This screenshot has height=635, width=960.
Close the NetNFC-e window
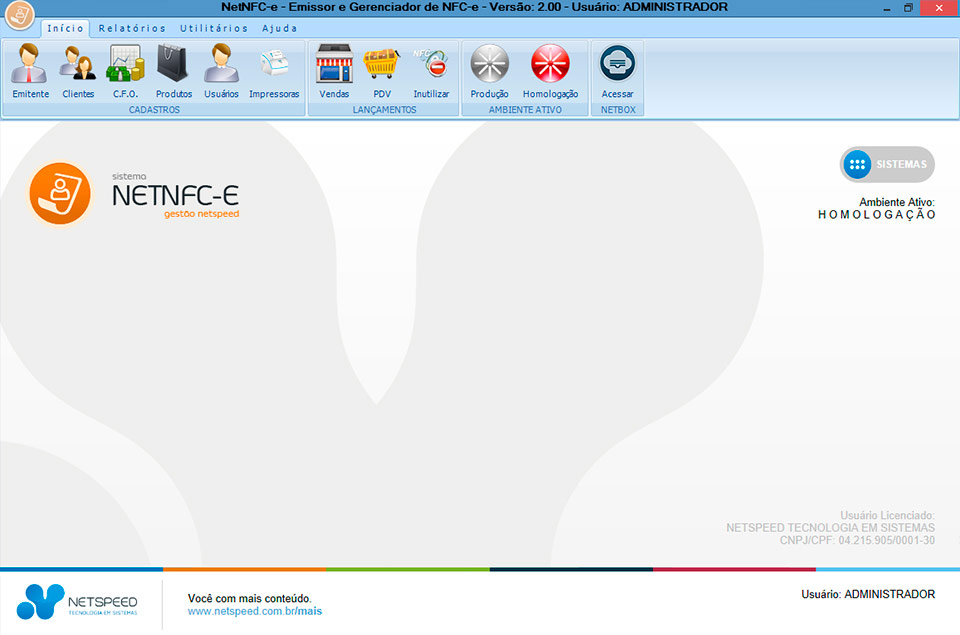939,8
